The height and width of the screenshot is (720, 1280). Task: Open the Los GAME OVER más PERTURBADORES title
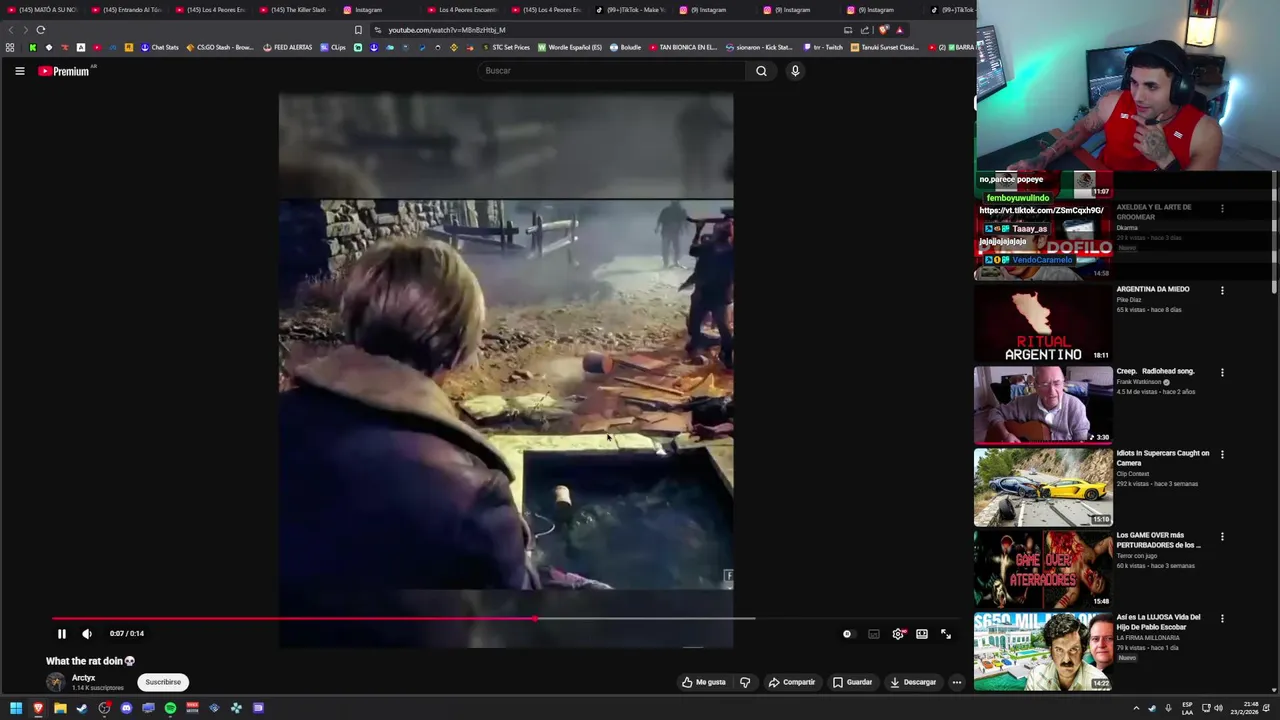(x=1158, y=540)
